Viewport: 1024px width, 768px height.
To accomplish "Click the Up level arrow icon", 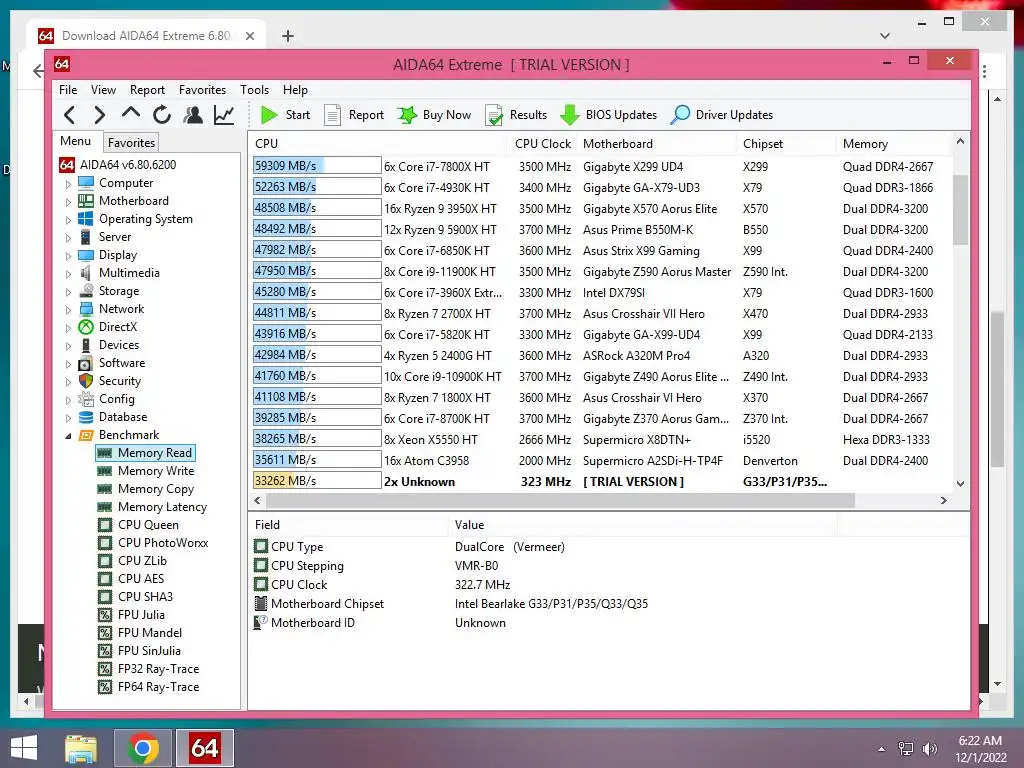I will (131, 114).
